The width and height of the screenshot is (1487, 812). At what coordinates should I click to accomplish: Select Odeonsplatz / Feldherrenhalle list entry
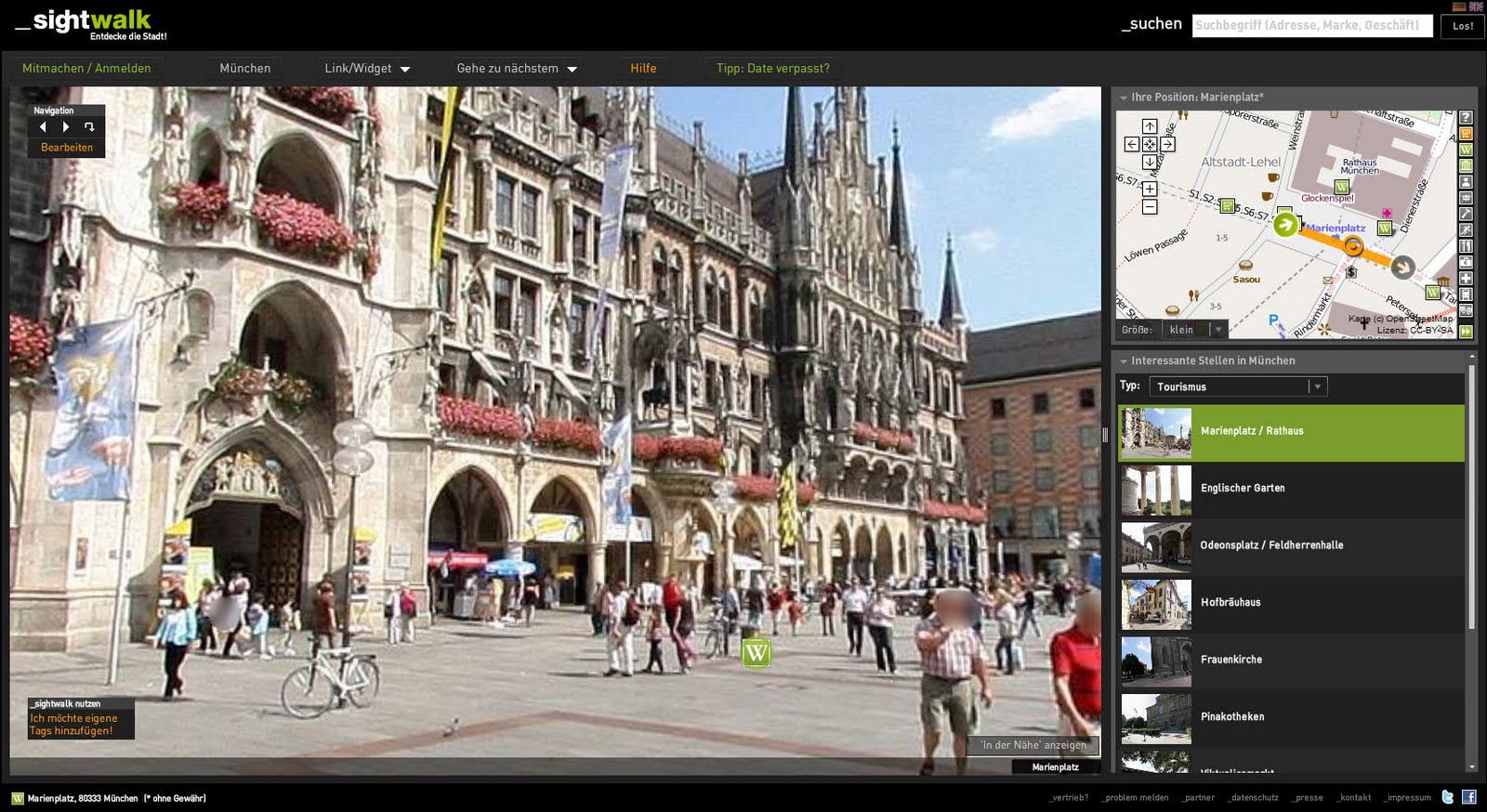tap(1291, 546)
